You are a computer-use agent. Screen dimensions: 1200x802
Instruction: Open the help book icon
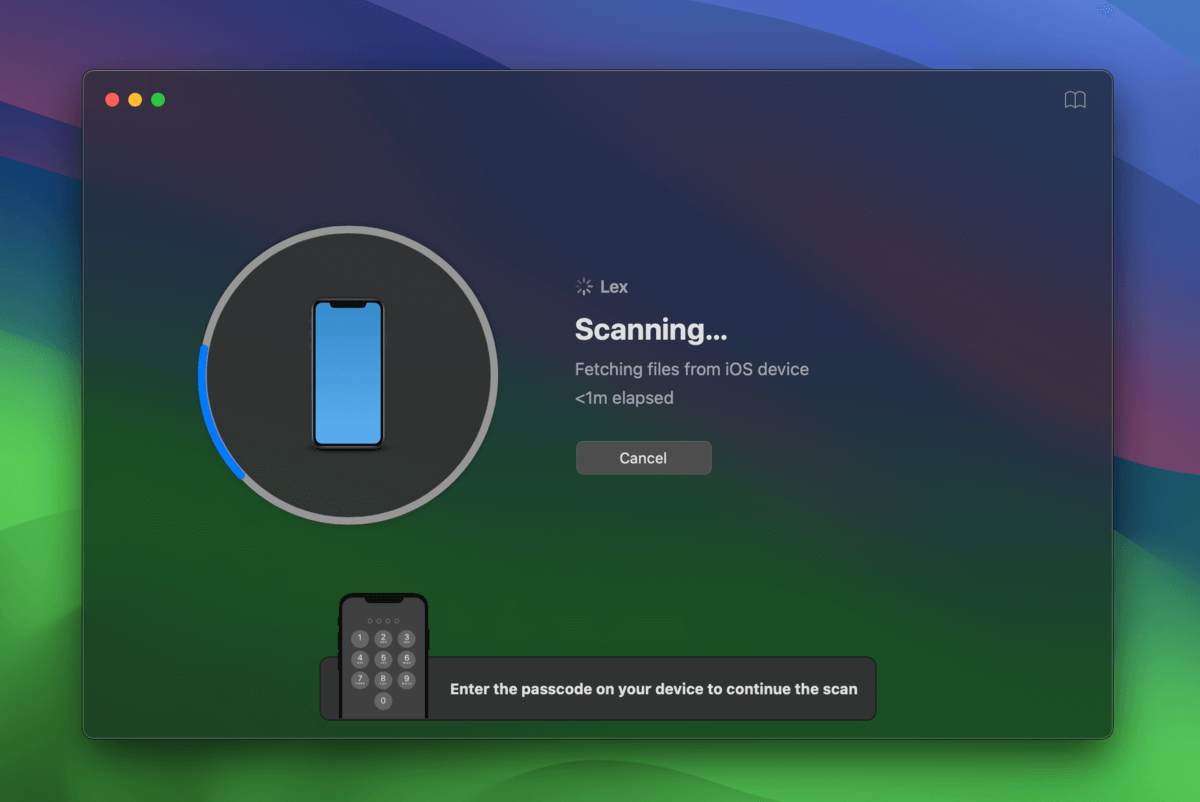pos(1075,100)
